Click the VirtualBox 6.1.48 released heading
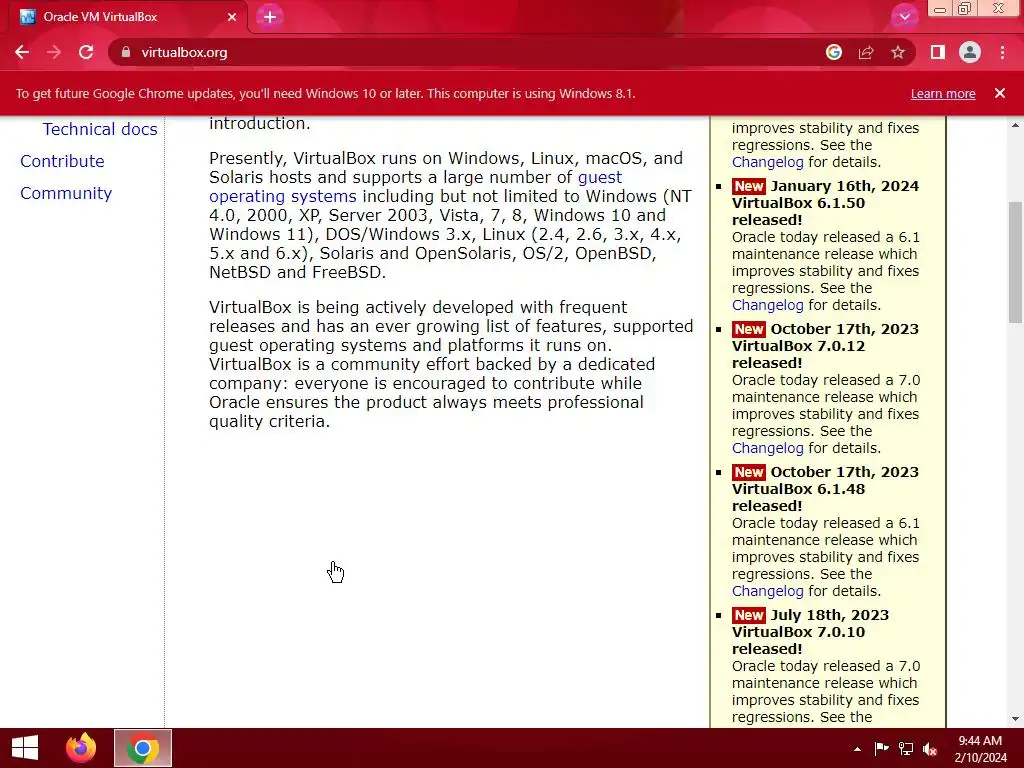Image resolution: width=1024 pixels, height=768 pixels. [798, 498]
